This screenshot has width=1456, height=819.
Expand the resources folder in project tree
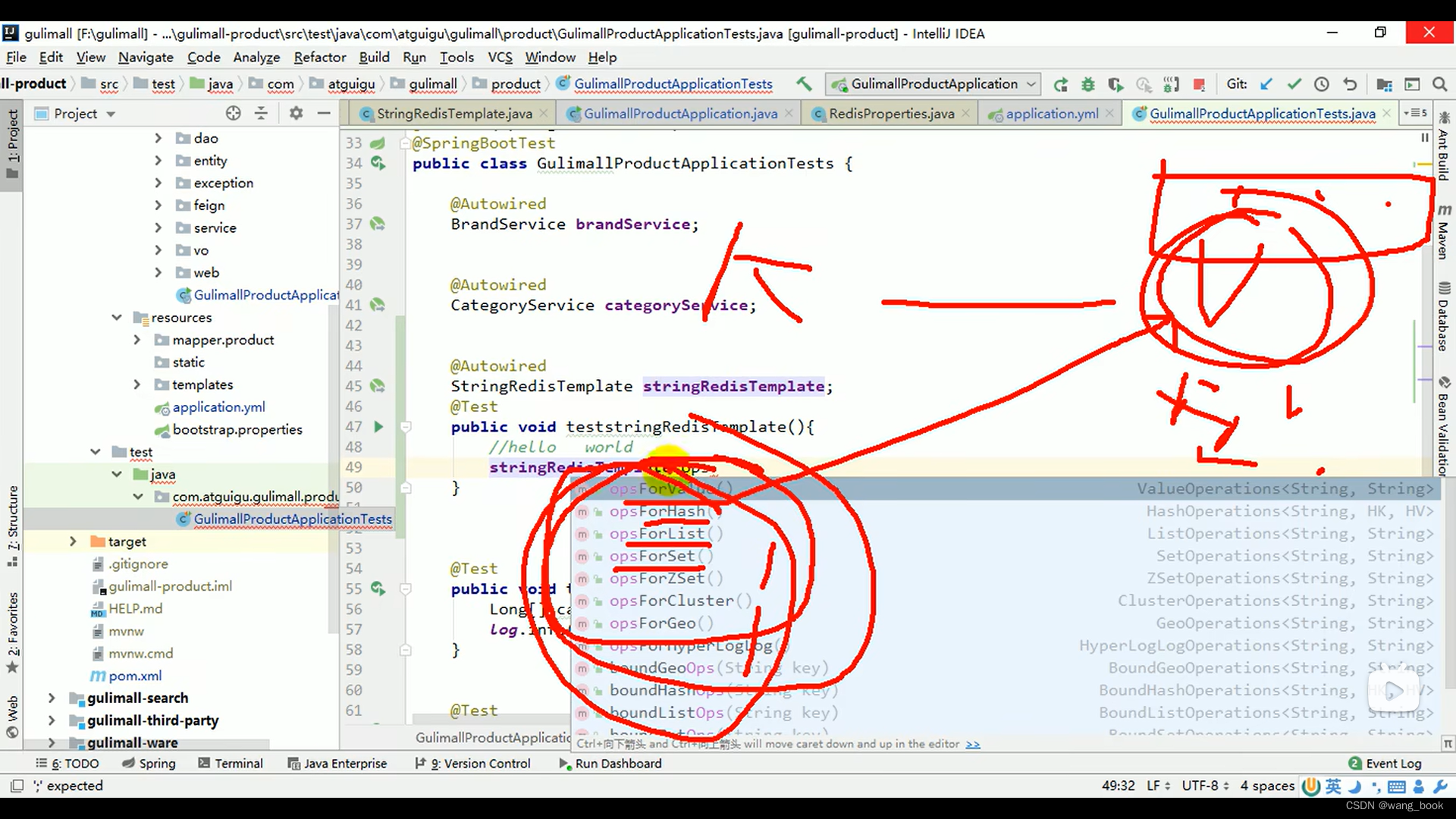point(116,317)
